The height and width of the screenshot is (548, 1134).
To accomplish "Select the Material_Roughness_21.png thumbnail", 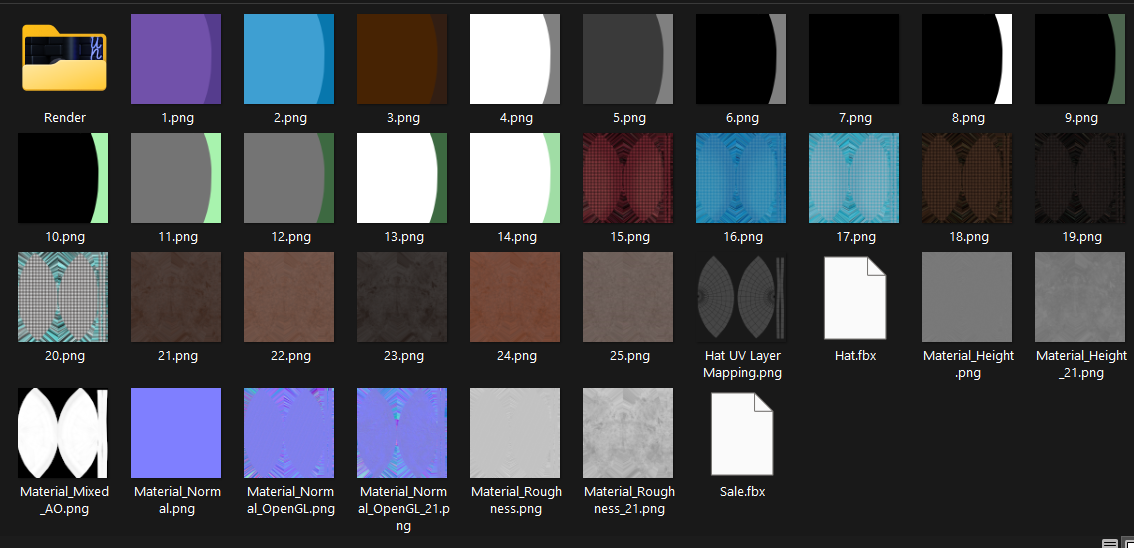I will click(x=628, y=433).
